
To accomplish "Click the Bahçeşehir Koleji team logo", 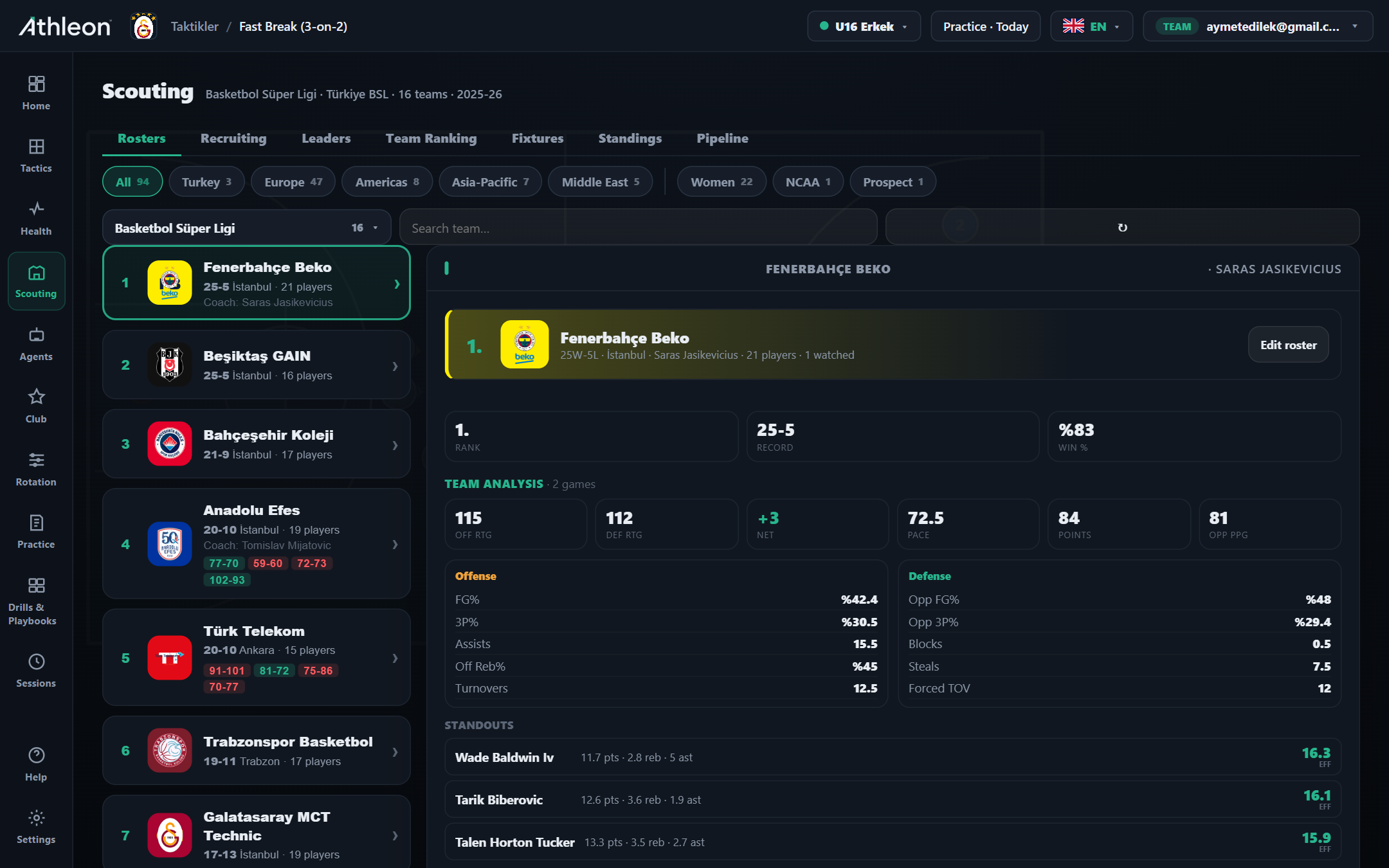I will [x=170, y=444].
